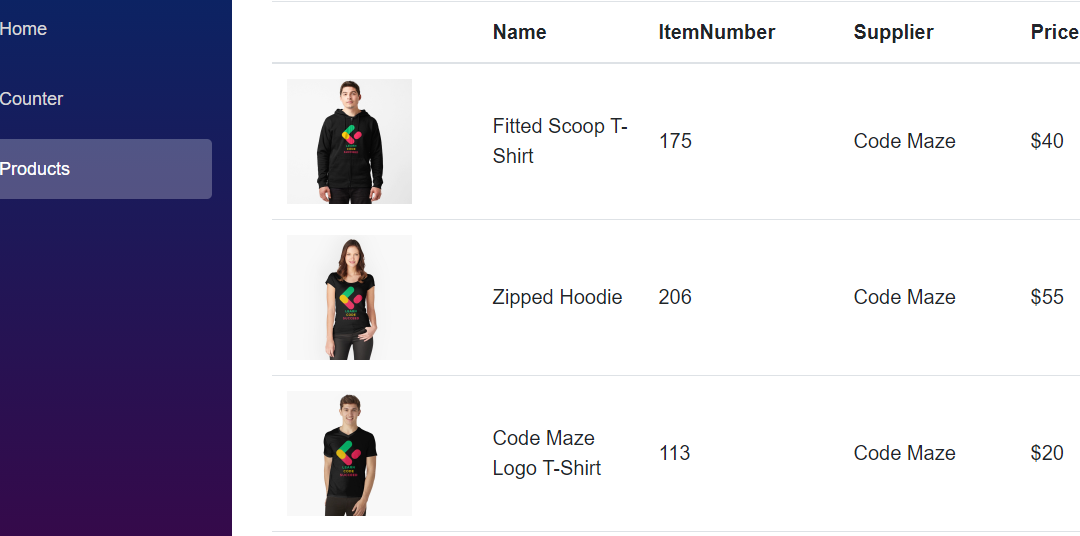Click item number 206
The height and width of the screenshot is (536, 1080).
(x=675, y=297)
